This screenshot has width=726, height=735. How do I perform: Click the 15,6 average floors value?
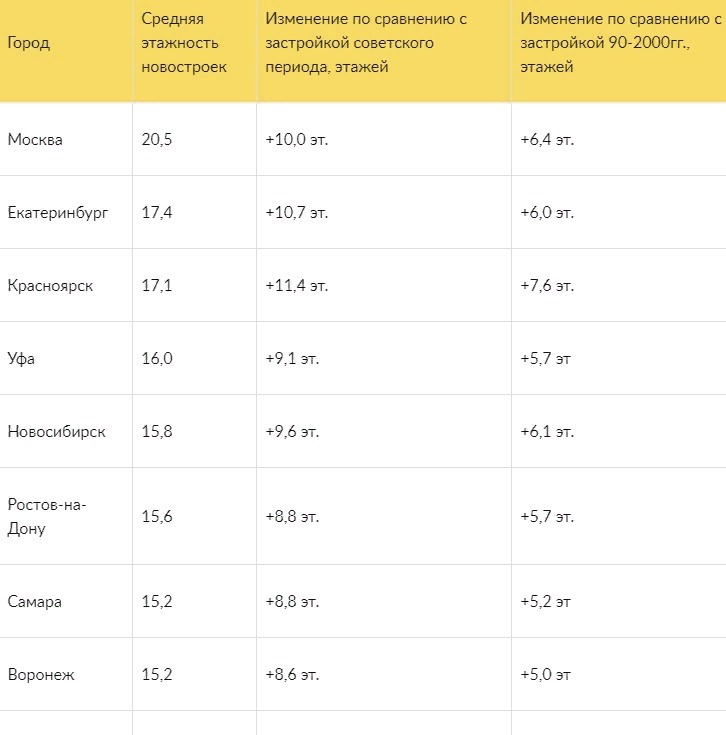[157, 517]
